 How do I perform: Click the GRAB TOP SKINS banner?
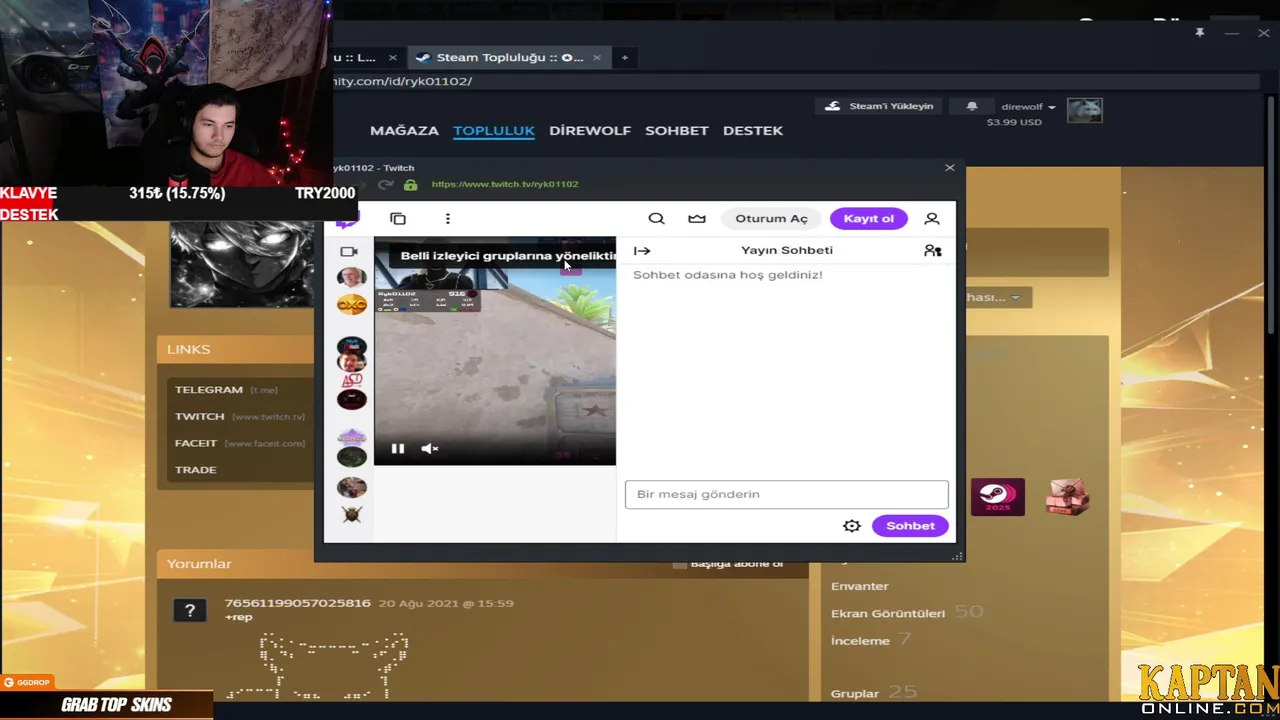[106, 705]
